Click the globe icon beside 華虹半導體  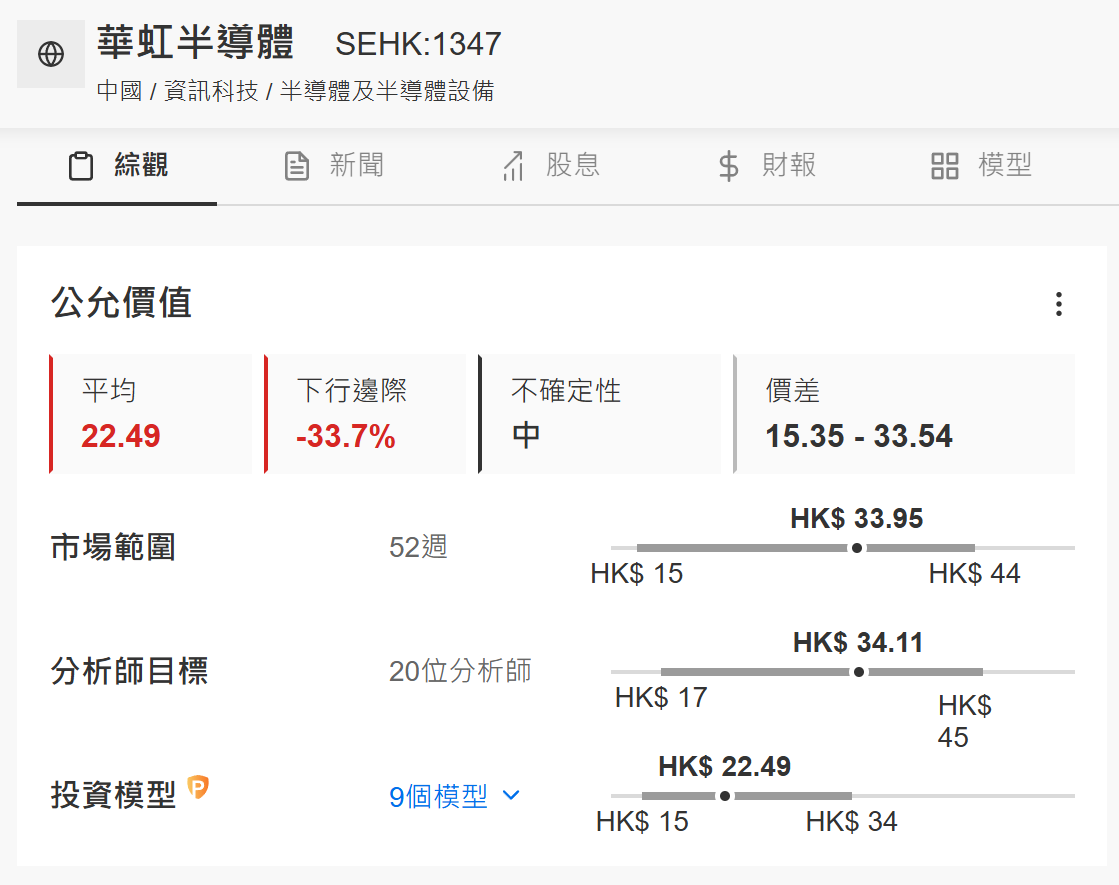pyautogui.click(x=51, y=54)
